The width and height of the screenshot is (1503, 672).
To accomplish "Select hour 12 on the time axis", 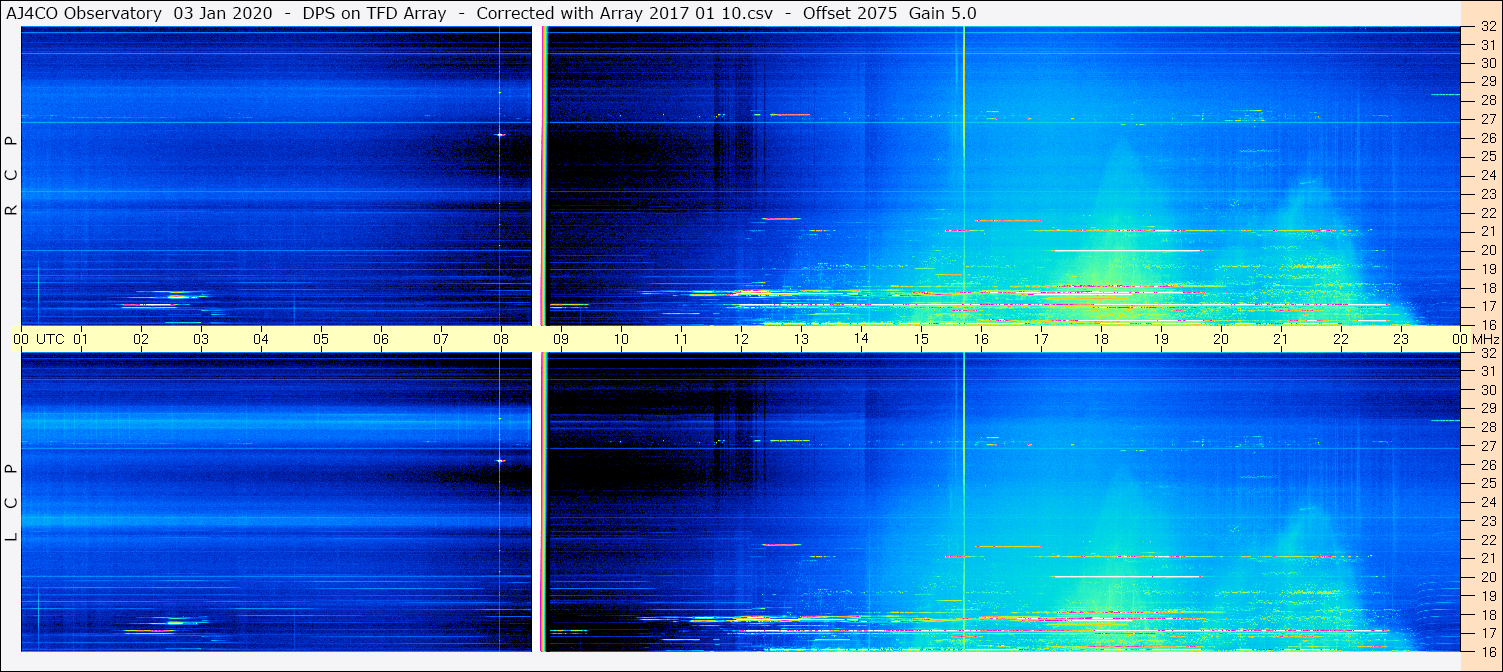I will click(x=741, y=339).
